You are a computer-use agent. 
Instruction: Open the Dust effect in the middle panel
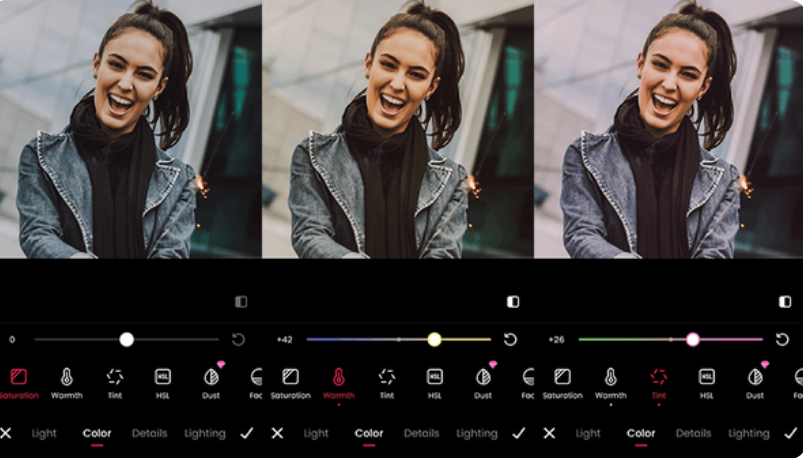coord(483,377)
